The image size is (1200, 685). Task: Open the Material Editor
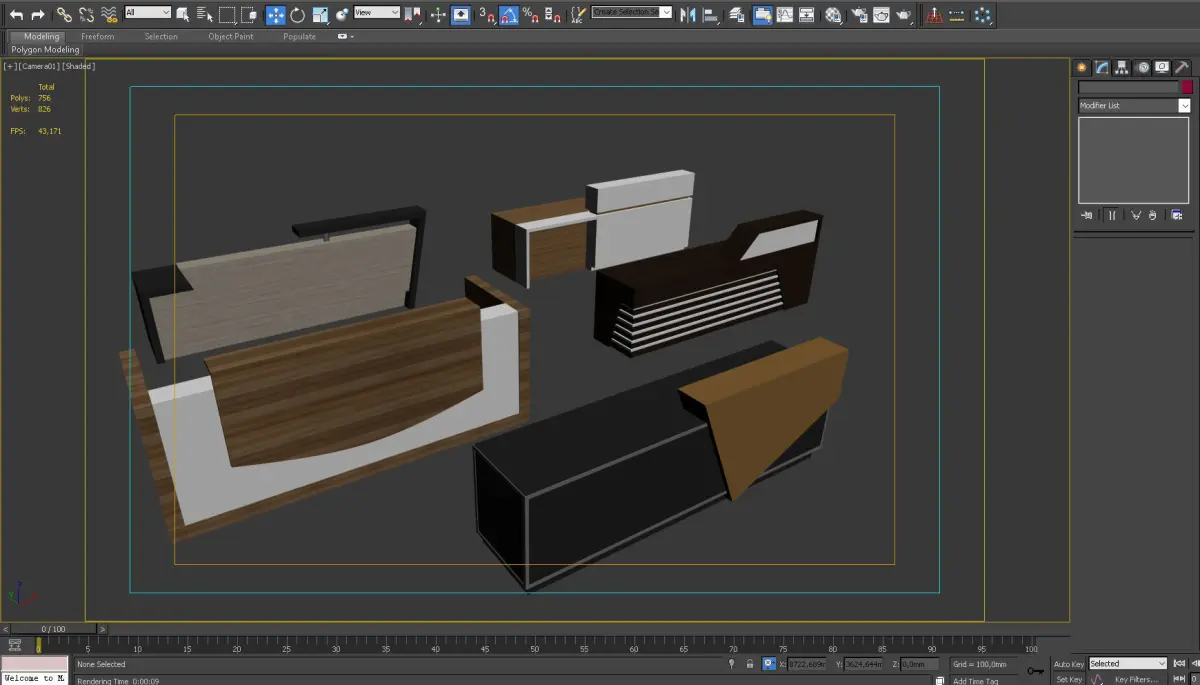click(x=833, y=15)
